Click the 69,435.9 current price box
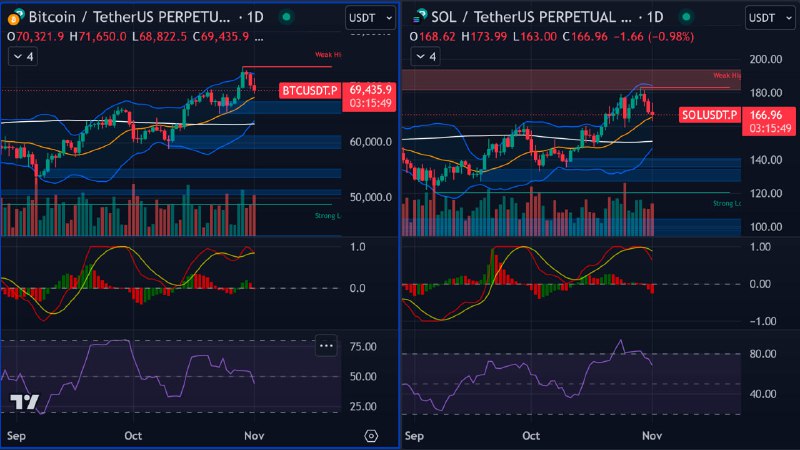Viewport: 800px width, 450px height. tap(370, 96)
